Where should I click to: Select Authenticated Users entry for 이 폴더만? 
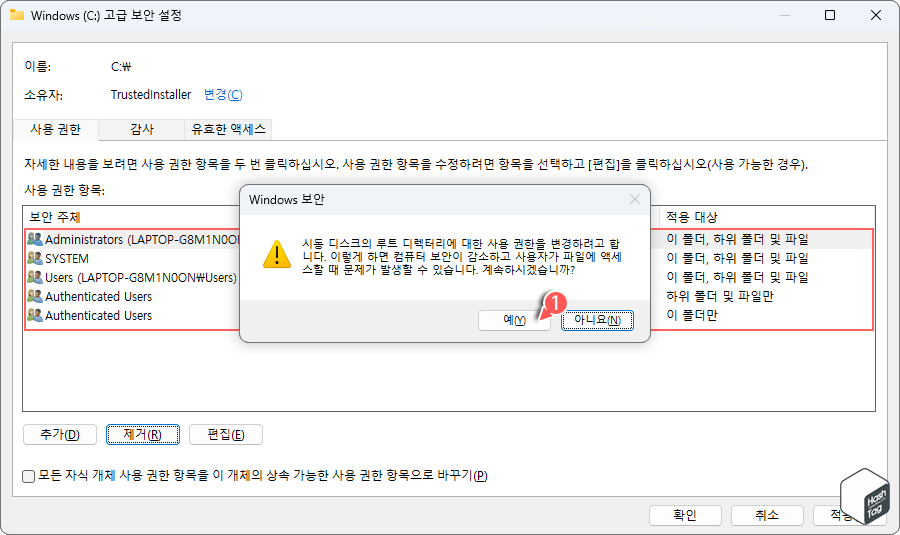(449, 315)
